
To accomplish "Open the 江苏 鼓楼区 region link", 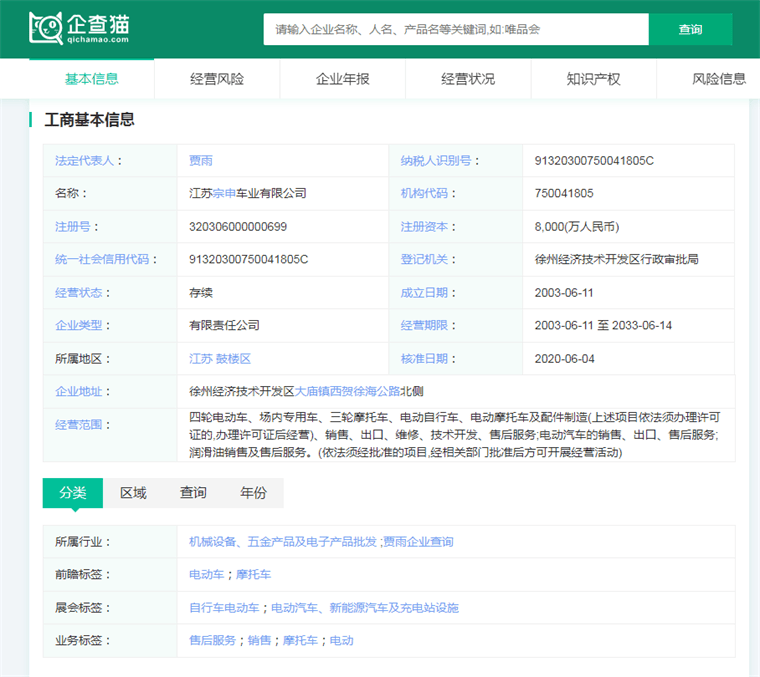I will click(x=219, y=358).
